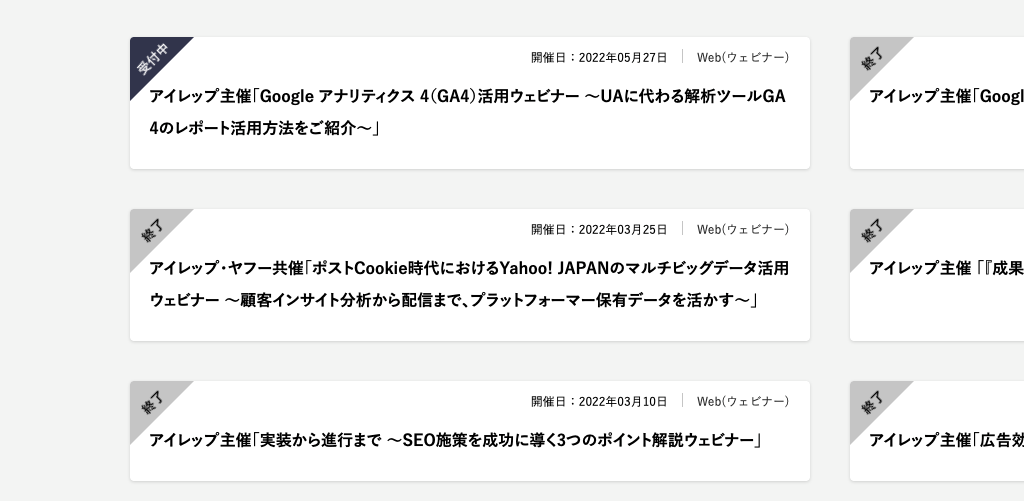Click the 受付中 corner ribbon badge
Viewport: 1024px width, 501px height.
[153, 59]
